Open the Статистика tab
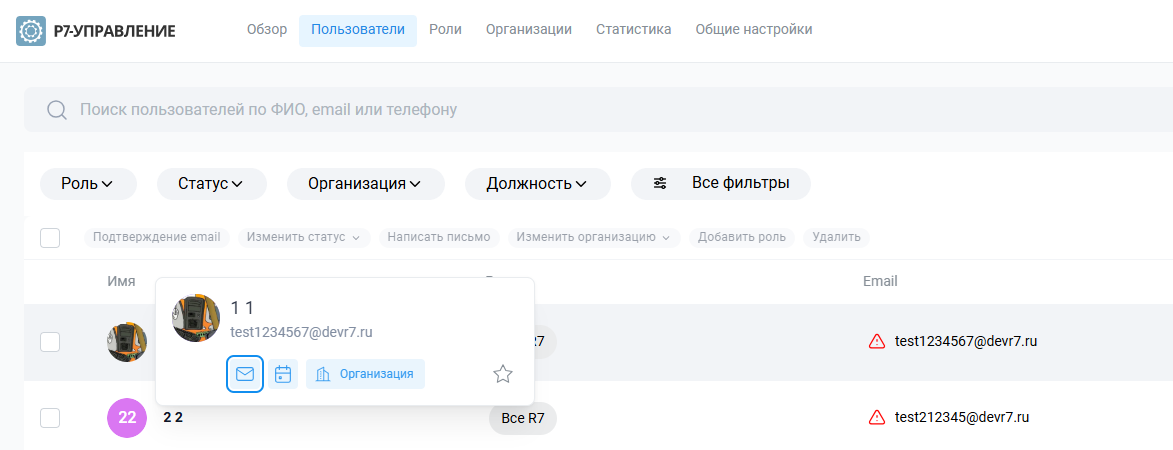The image size is (1173, 450). (x=634, y=30)
